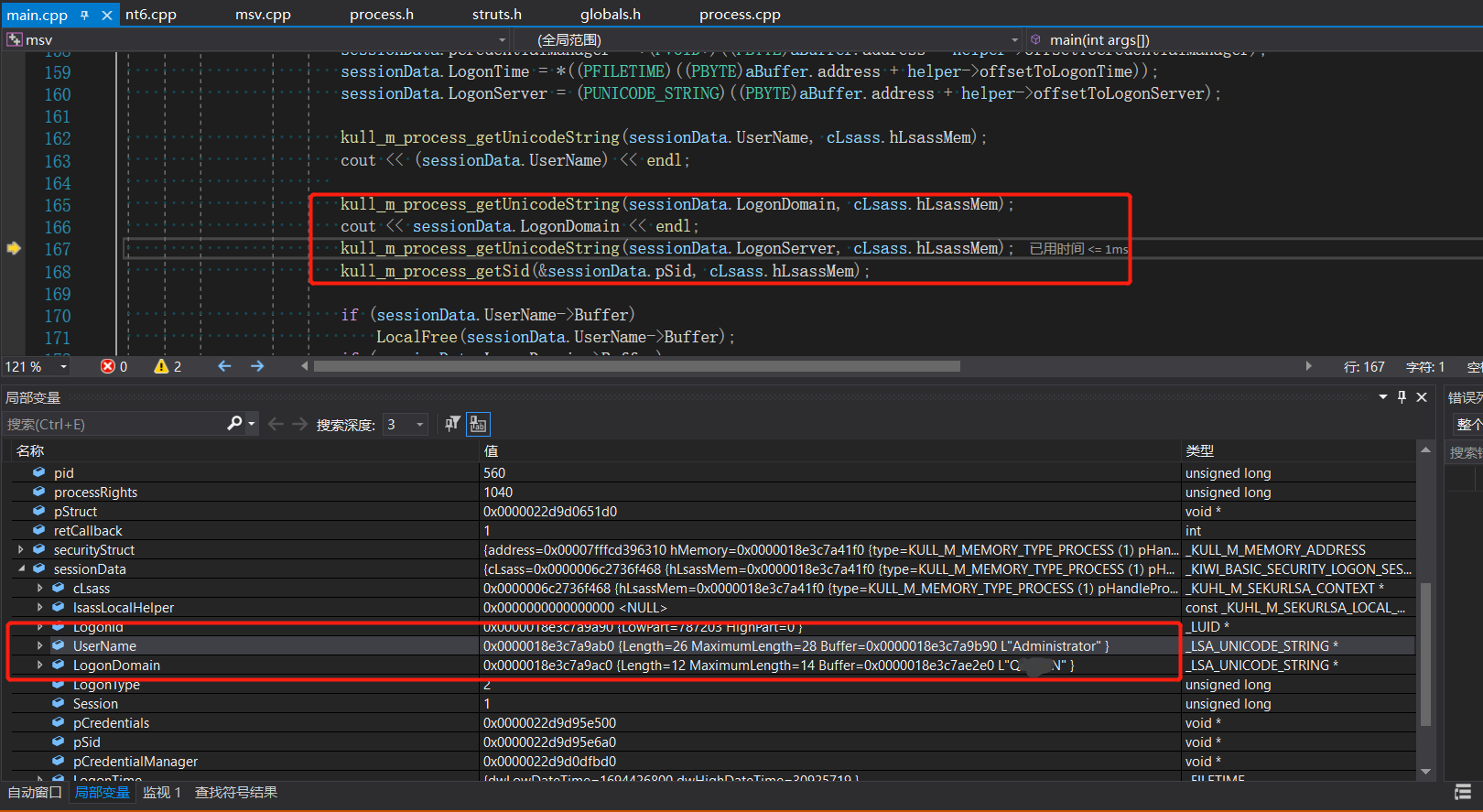The height and width of the screenshot is (812, 1483).
Task: Pin the main.cpp tab
Action: pos(85,15)
